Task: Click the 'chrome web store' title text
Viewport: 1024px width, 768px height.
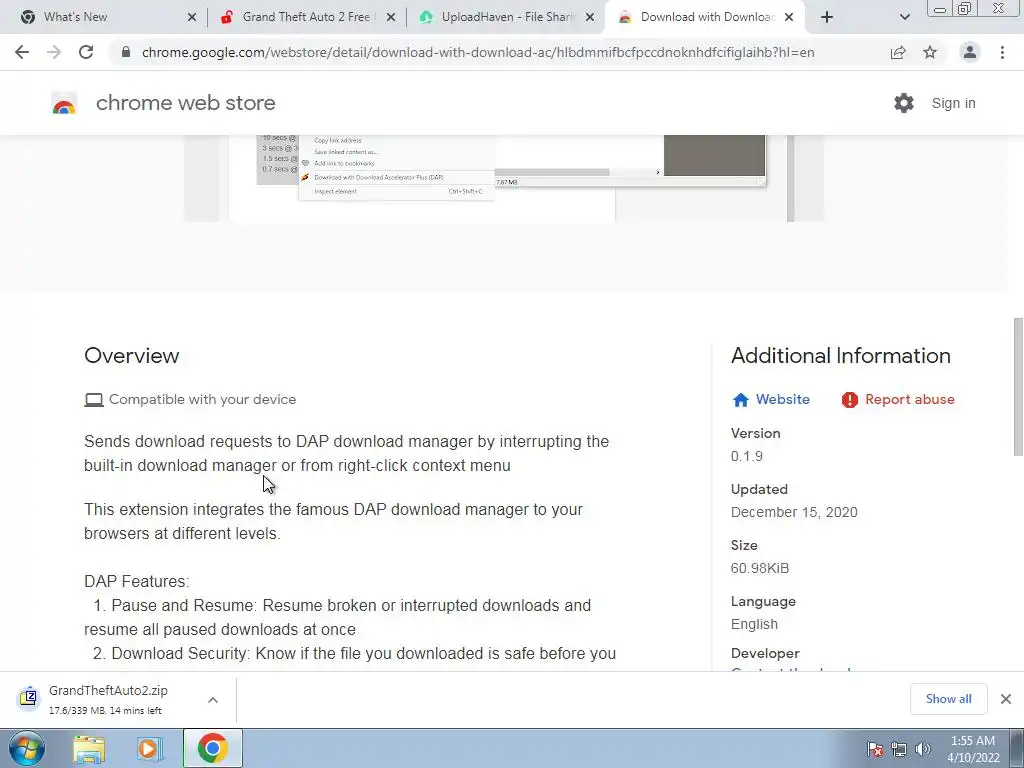Action: point(185,103)
